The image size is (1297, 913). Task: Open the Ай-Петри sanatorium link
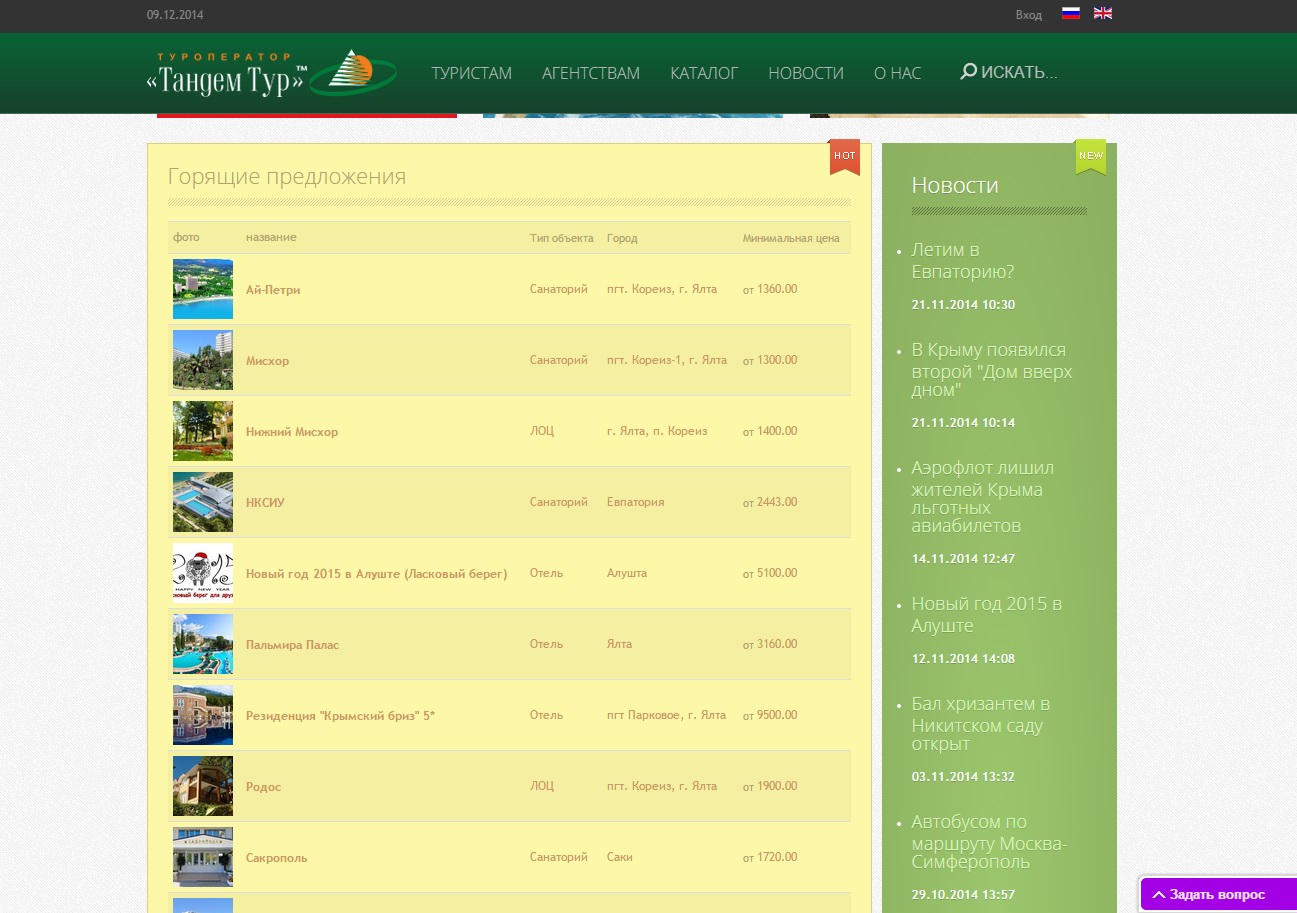click(273, 290)
